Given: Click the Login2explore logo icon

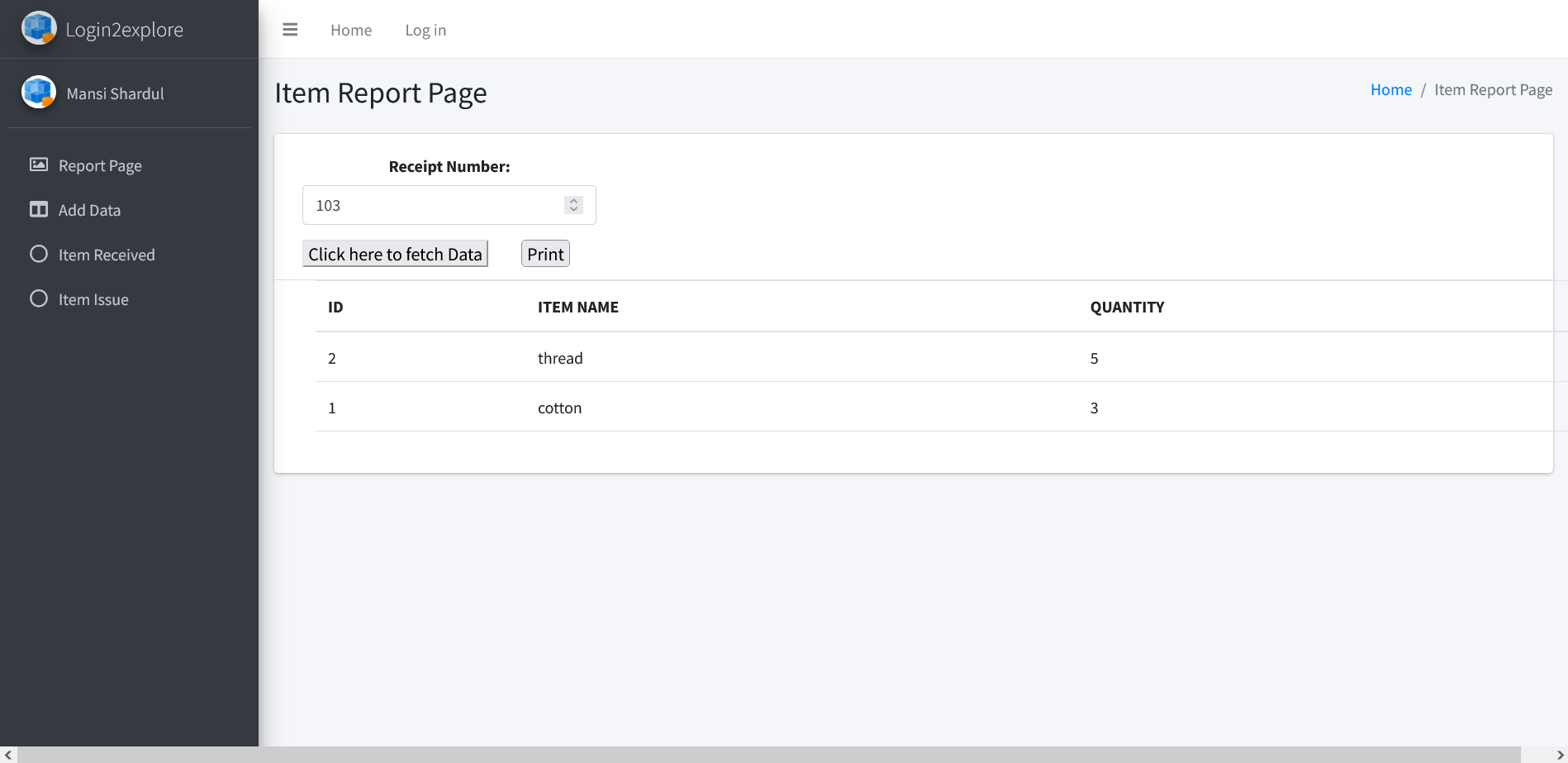Looking at the screenshot, I should 38,28.
